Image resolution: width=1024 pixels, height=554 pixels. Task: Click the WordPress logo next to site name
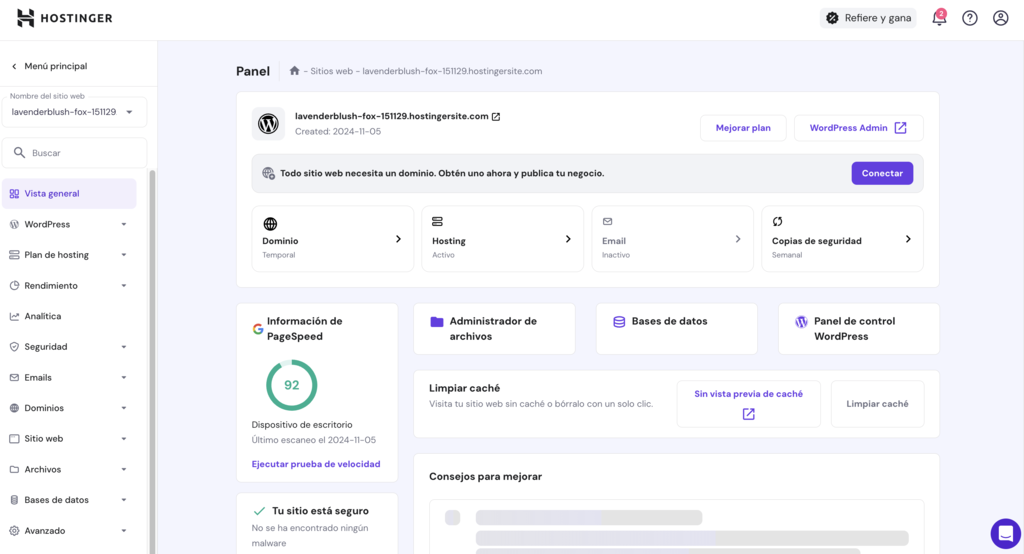[268, 124]
